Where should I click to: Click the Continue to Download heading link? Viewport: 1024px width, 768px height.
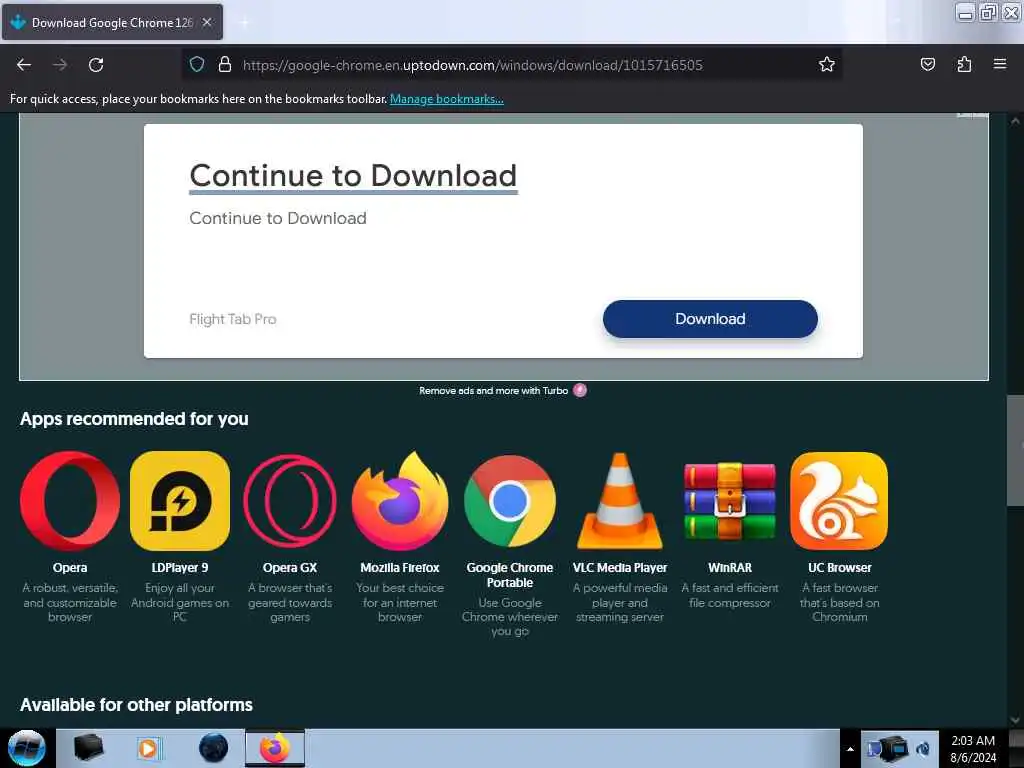(x=353, y=176)
